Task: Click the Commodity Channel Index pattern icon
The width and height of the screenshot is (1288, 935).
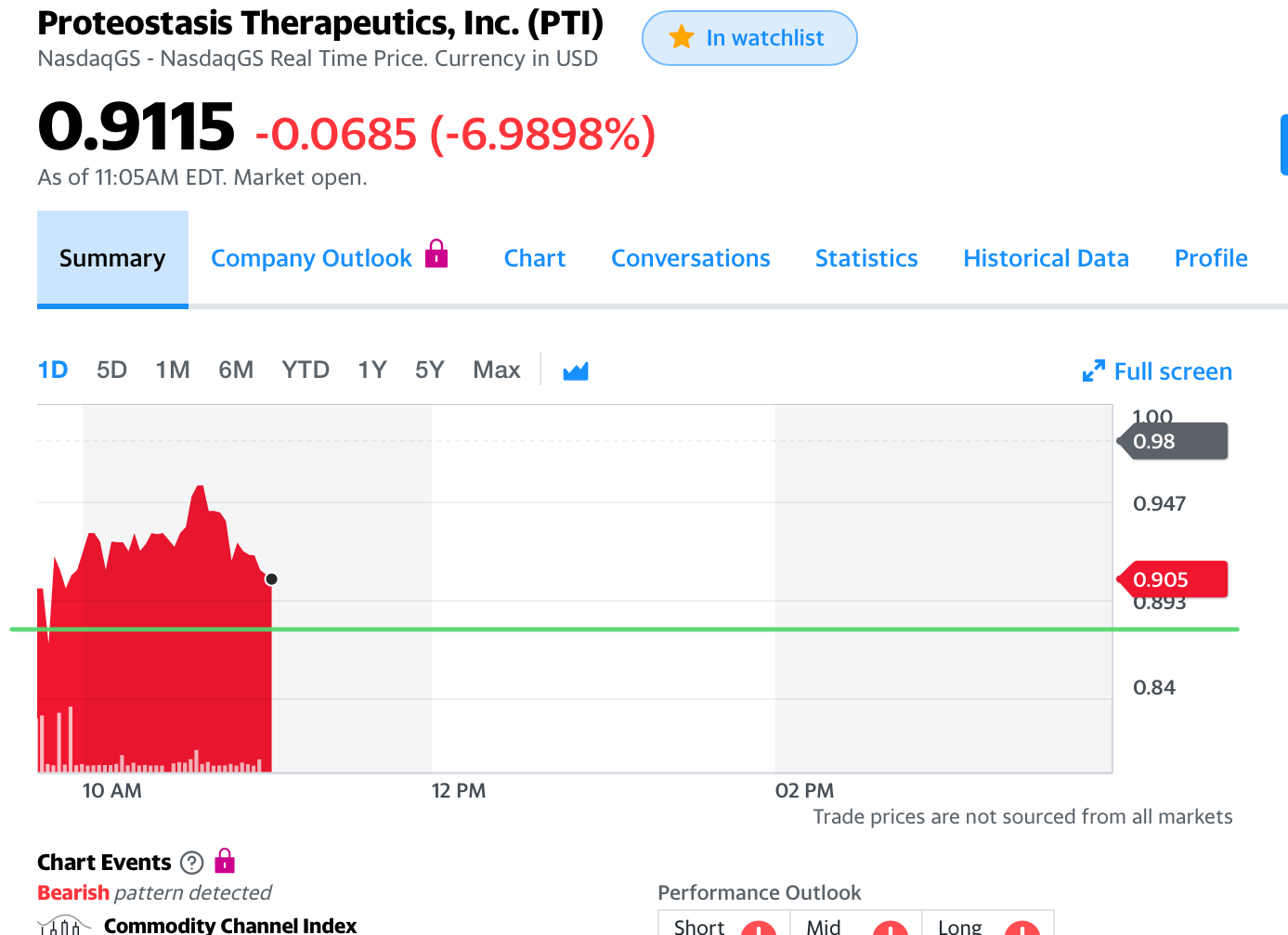Action: pos(64,925)
